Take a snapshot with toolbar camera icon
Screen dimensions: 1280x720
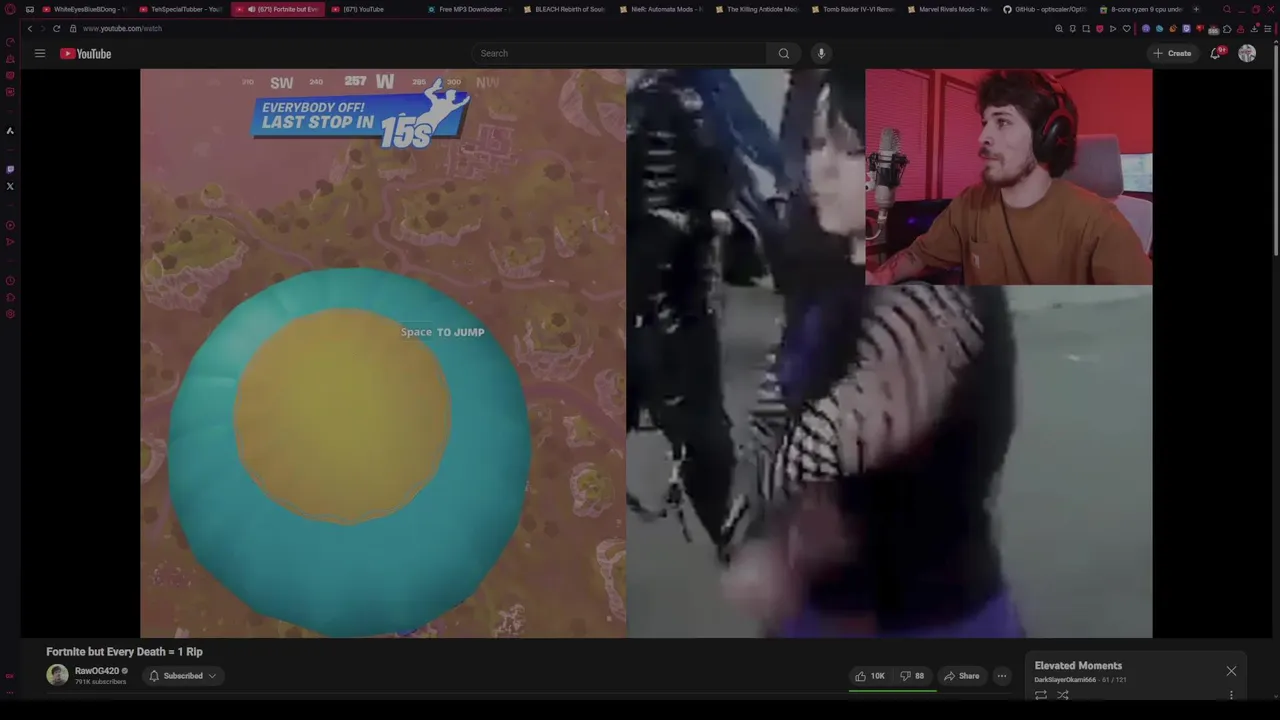[x=1086, y=28]
